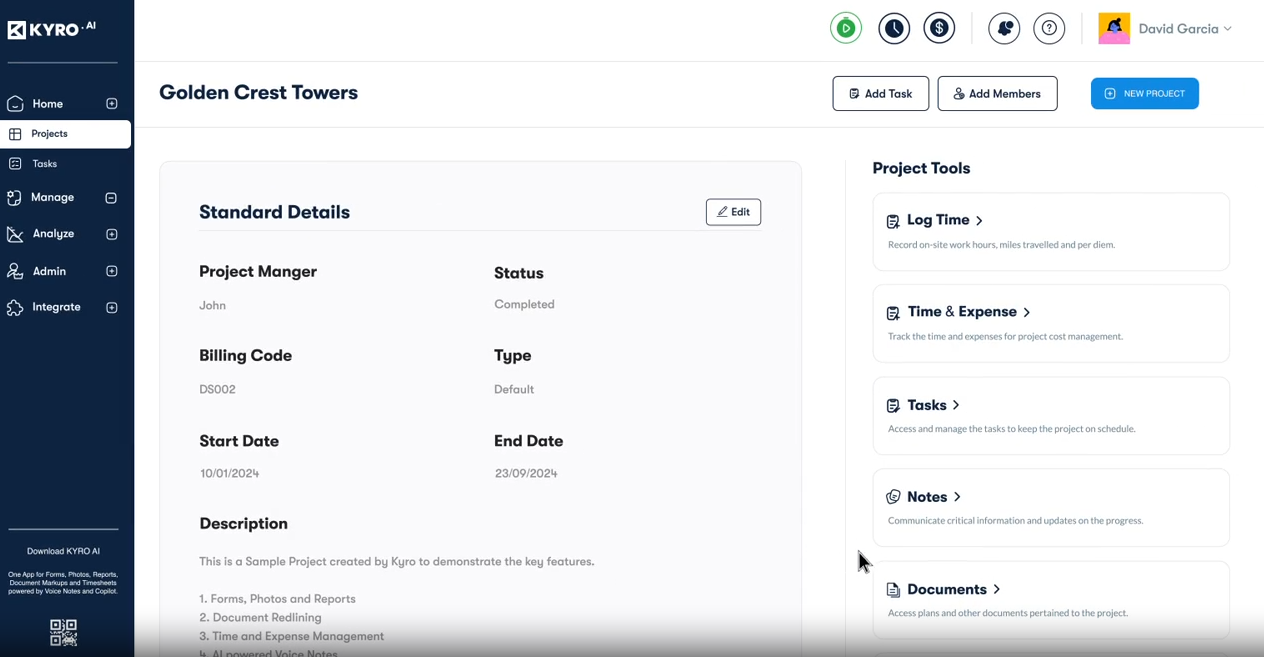Click the Add Task button
Viewport: 1264px width, 657px height.
click(881, 94)
